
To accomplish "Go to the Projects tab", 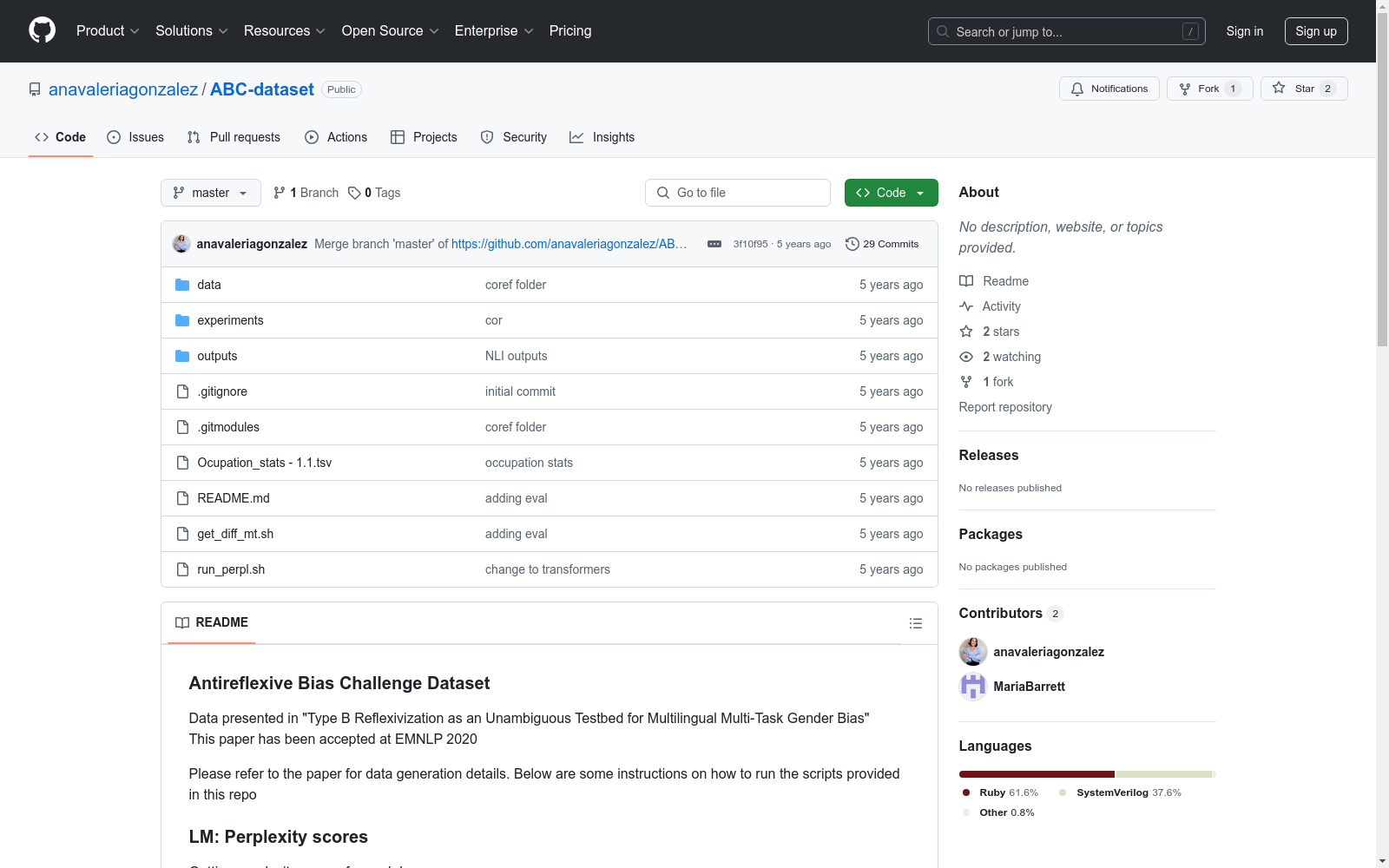I will 424,137.
